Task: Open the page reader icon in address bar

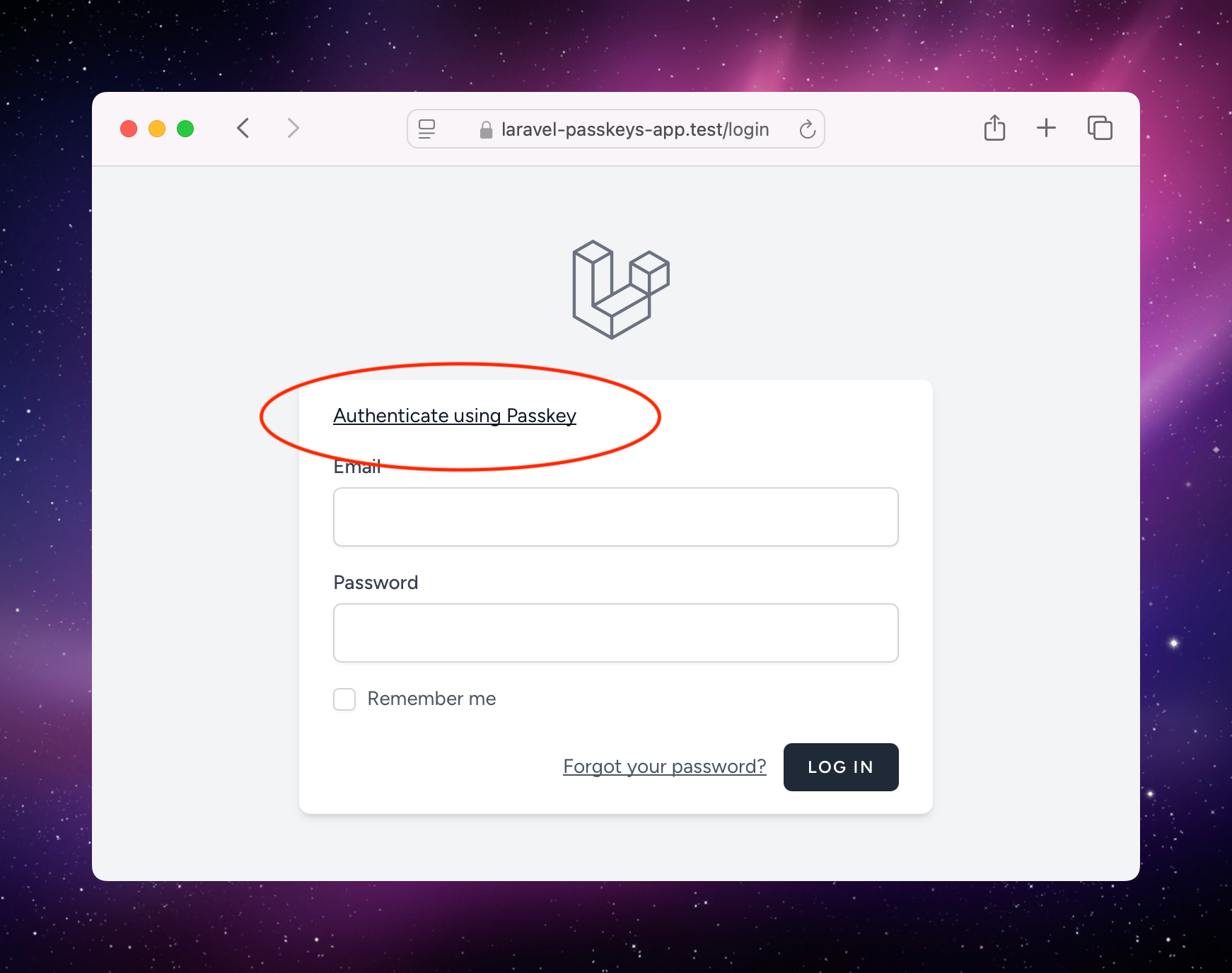Action: pyautogui.click(x=426, y=129)
